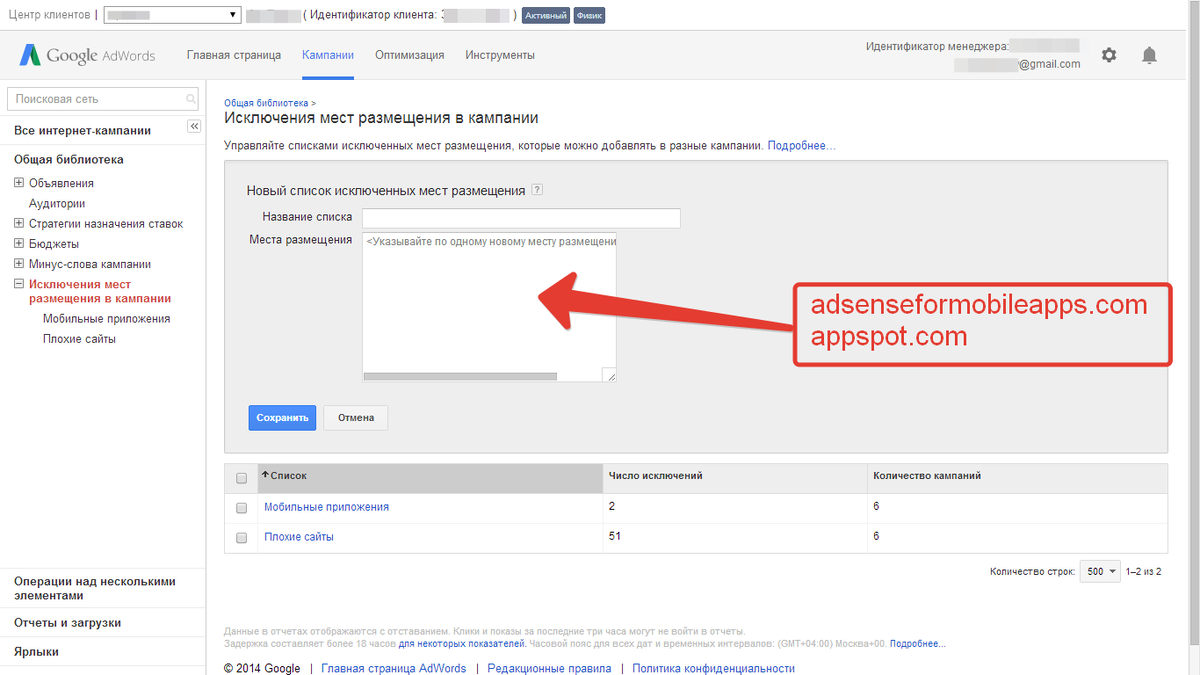Expand the Бюджеты tree node
Image resolution: width=1200 pixels, height=675 pixels.
19,244
